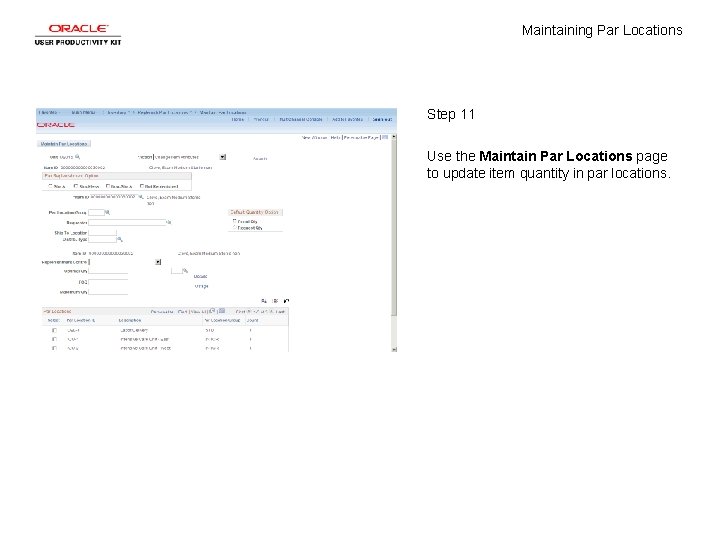Check the Stock replenishment option
Viewport: 720px width, 540px height.
pos(51,186)
